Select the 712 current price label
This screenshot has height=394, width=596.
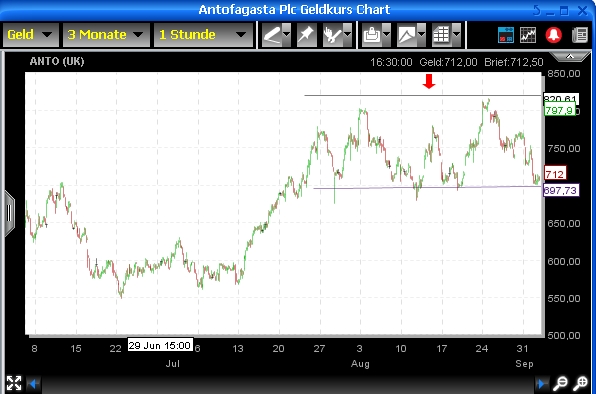pyautogui.click(x=555, y=174)
